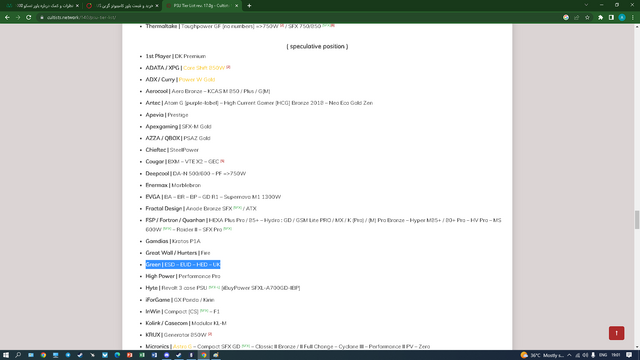Open Discord from the taskbar
This screenshot has width=640, height=360.
click(167, 355)
